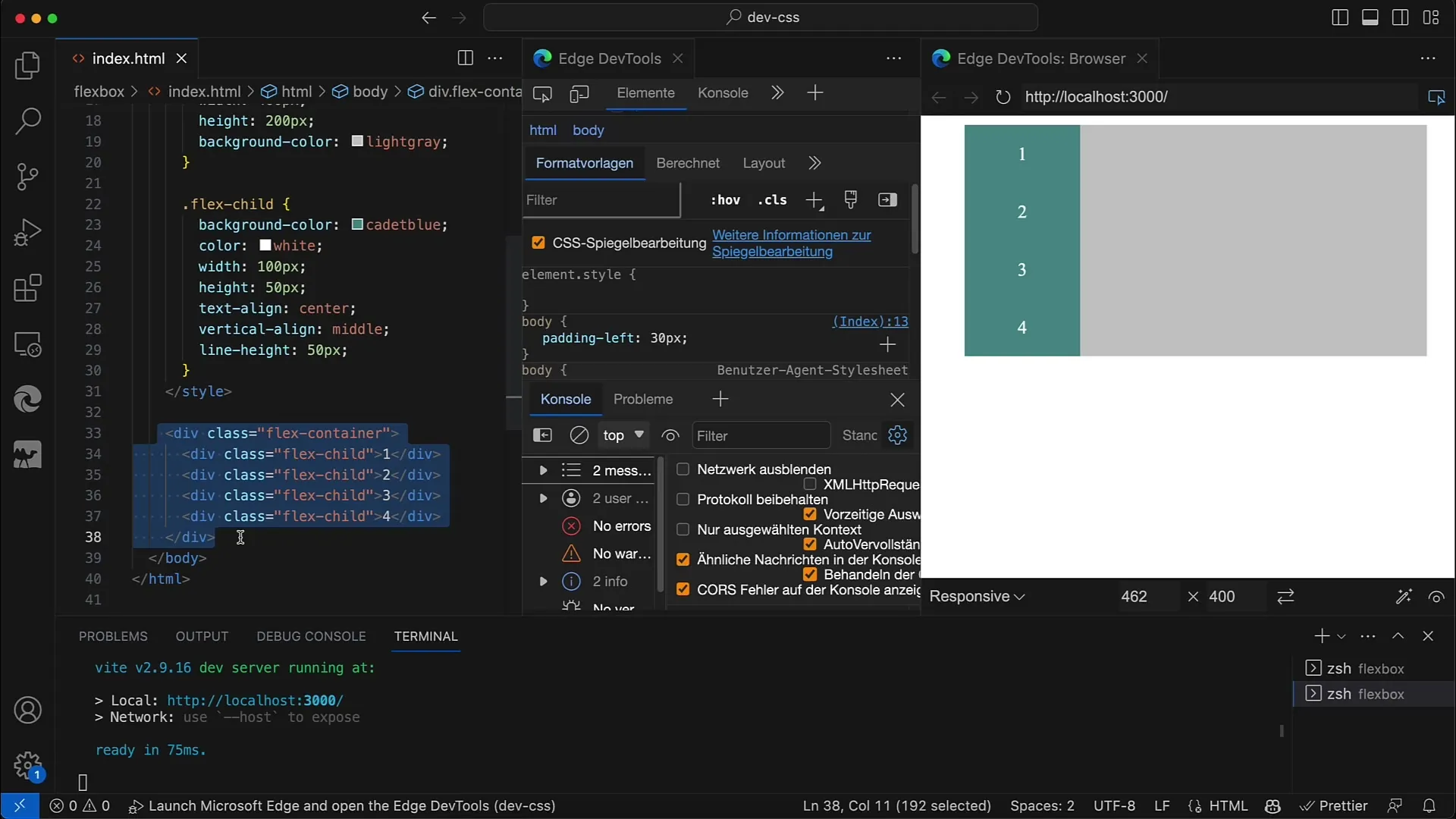Enable Protokoll beibehalten checkbox
The image size is (1456, 819).
tap(682, 500)
